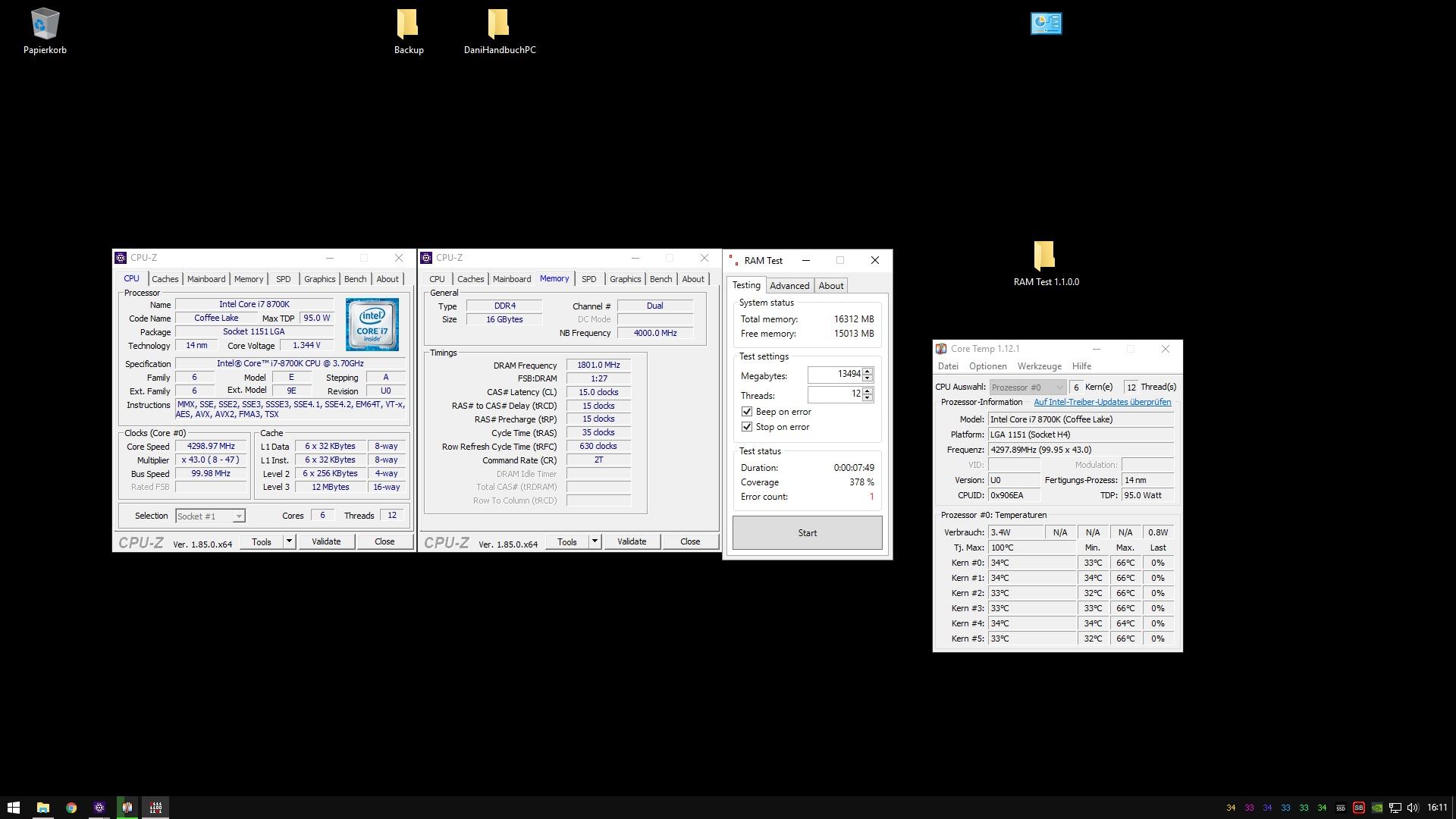Expand the Tools arrow in CPU-Z Memory window

595,541
